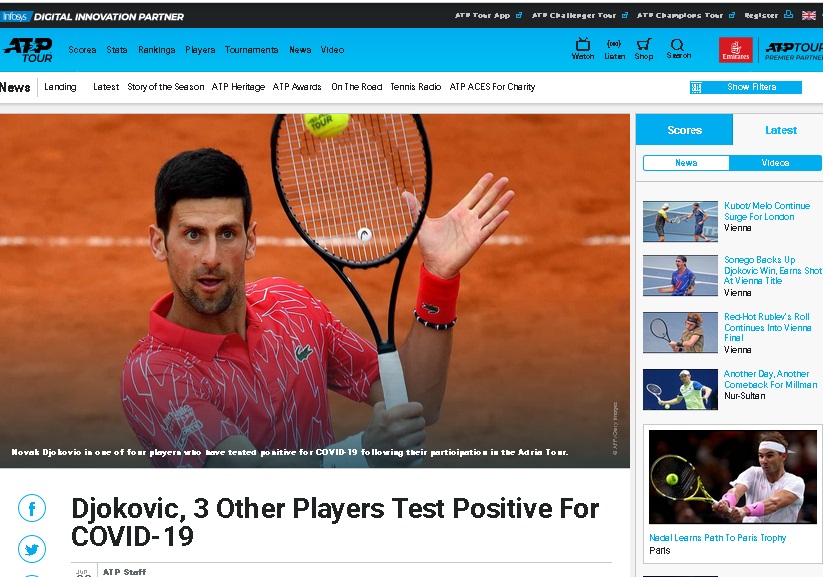Expand the Show Filters panel
Viewport: 823px width, 577px height.
point(745,87)
